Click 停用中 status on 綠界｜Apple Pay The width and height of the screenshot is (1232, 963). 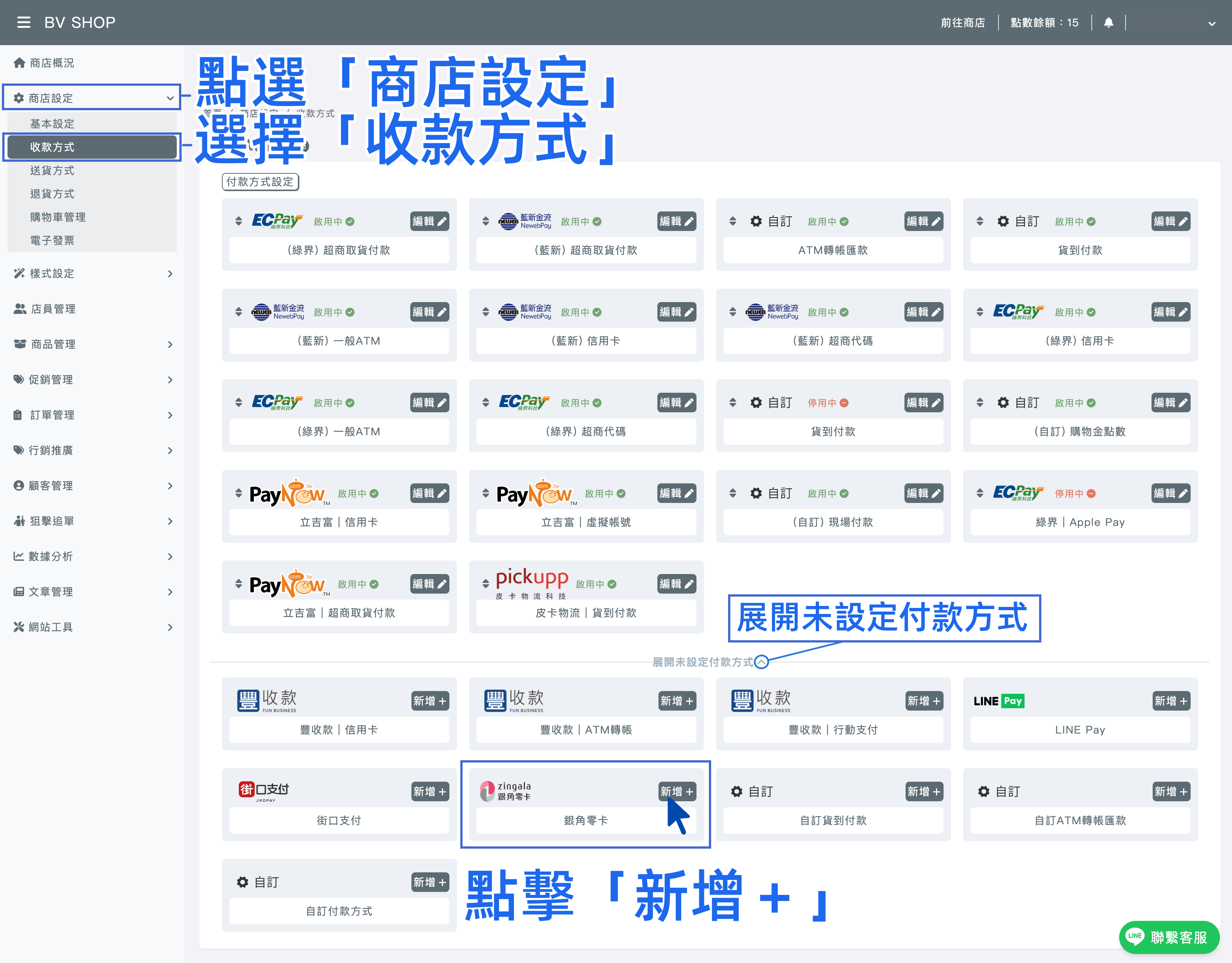1075,494
